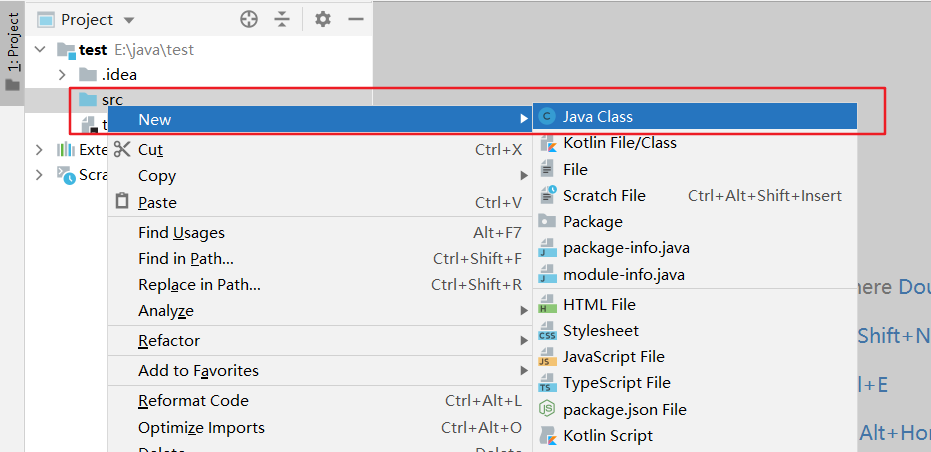This screenshot has height=452, width=931.
Task: Open the Add to Favorites submenu
Action: (x=320, y=371)
